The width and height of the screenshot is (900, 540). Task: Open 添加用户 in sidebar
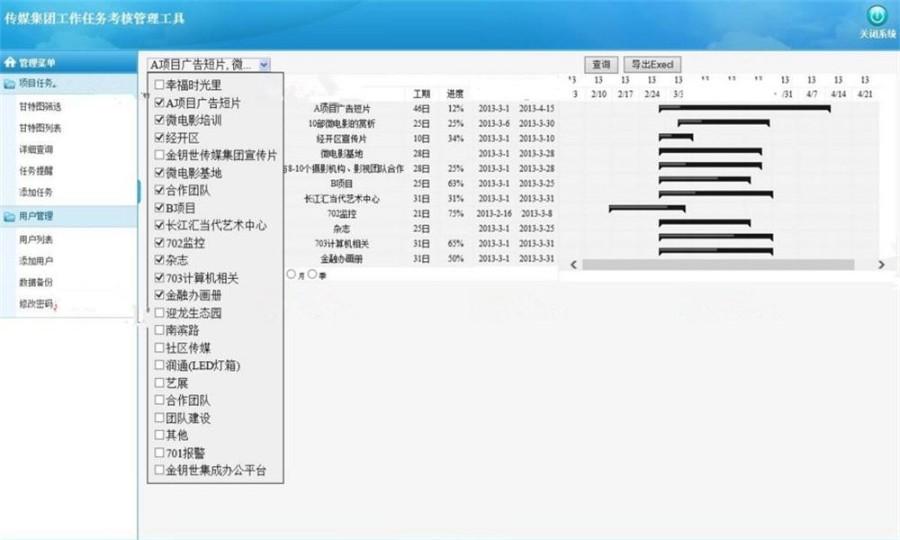[36, 261]
